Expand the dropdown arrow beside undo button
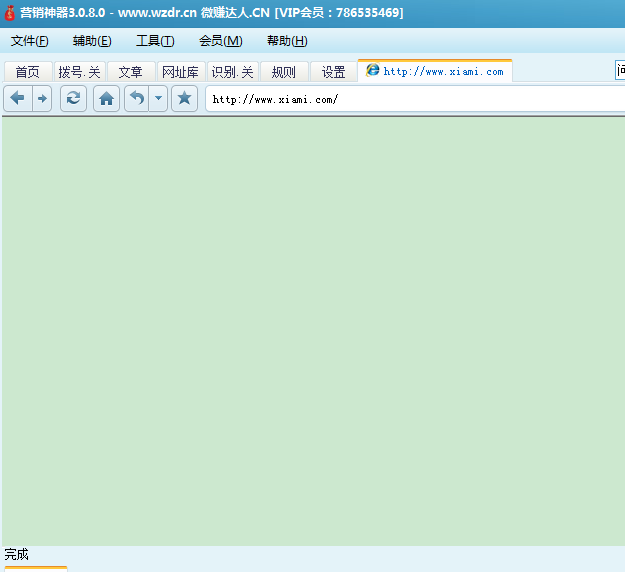 (158, 98)
